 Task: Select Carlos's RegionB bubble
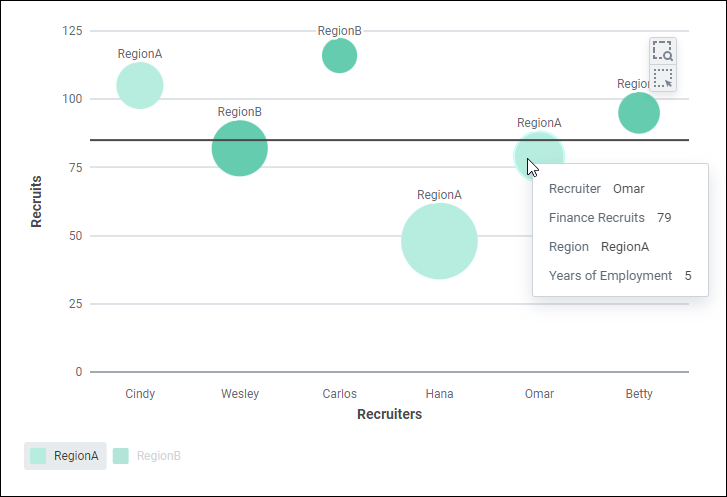coord(339,56)
